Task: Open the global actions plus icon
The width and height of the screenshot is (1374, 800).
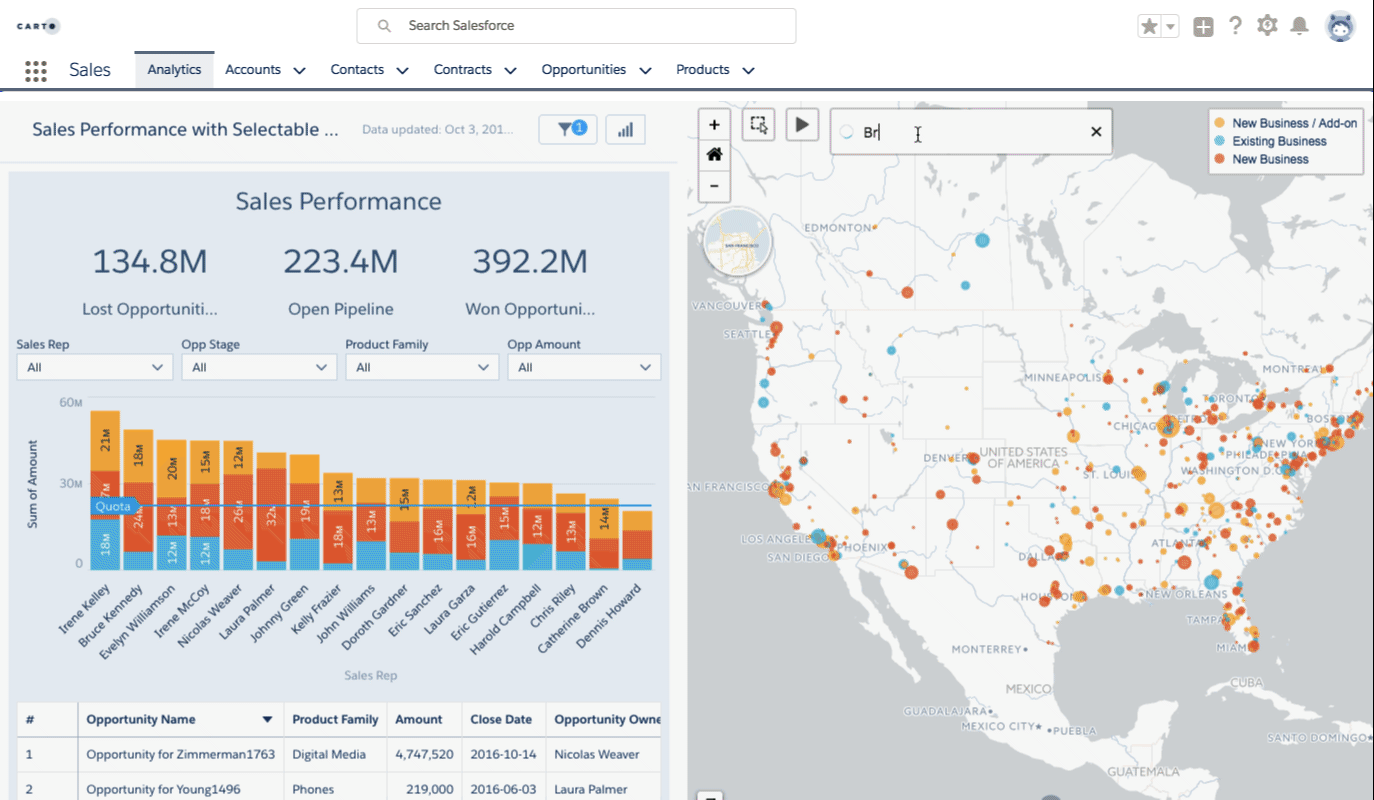Action: (x=1203, y=27)
